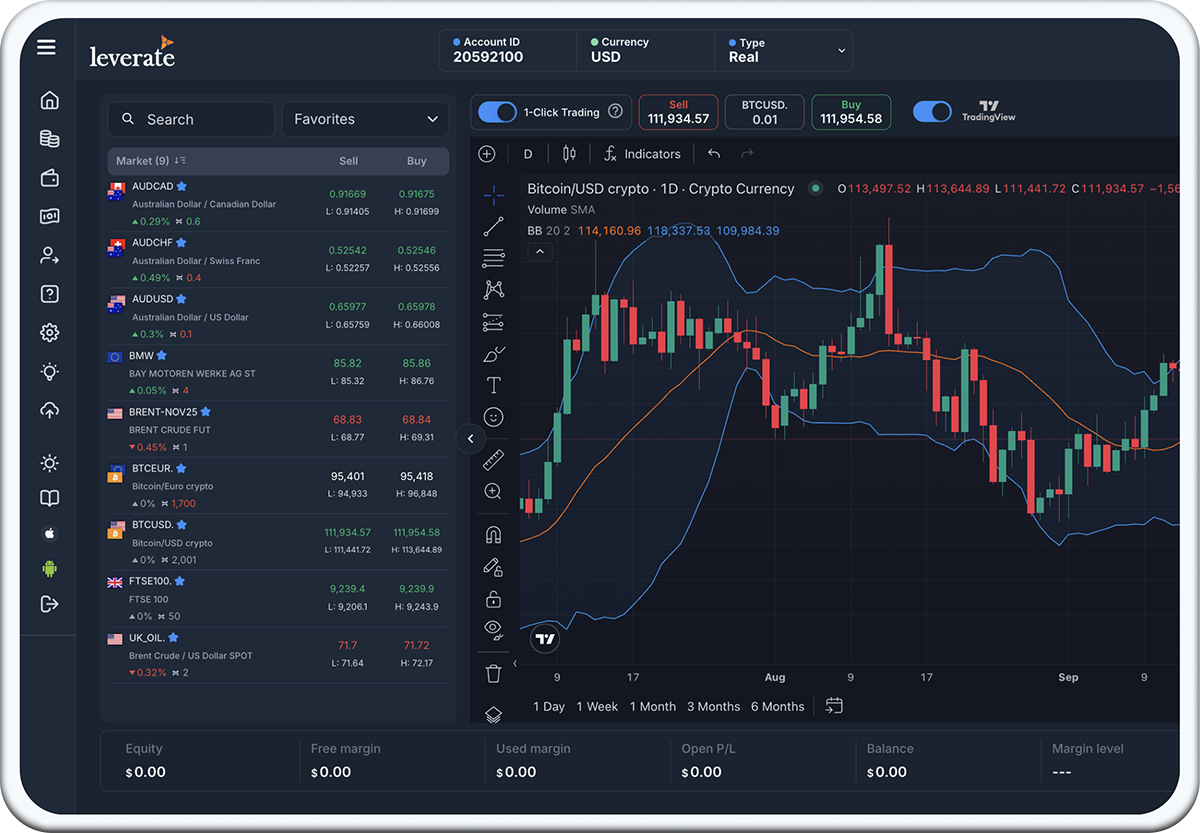Open the hamburger menu
Screen dimensions: 1200x833
[x=46, y=47]
